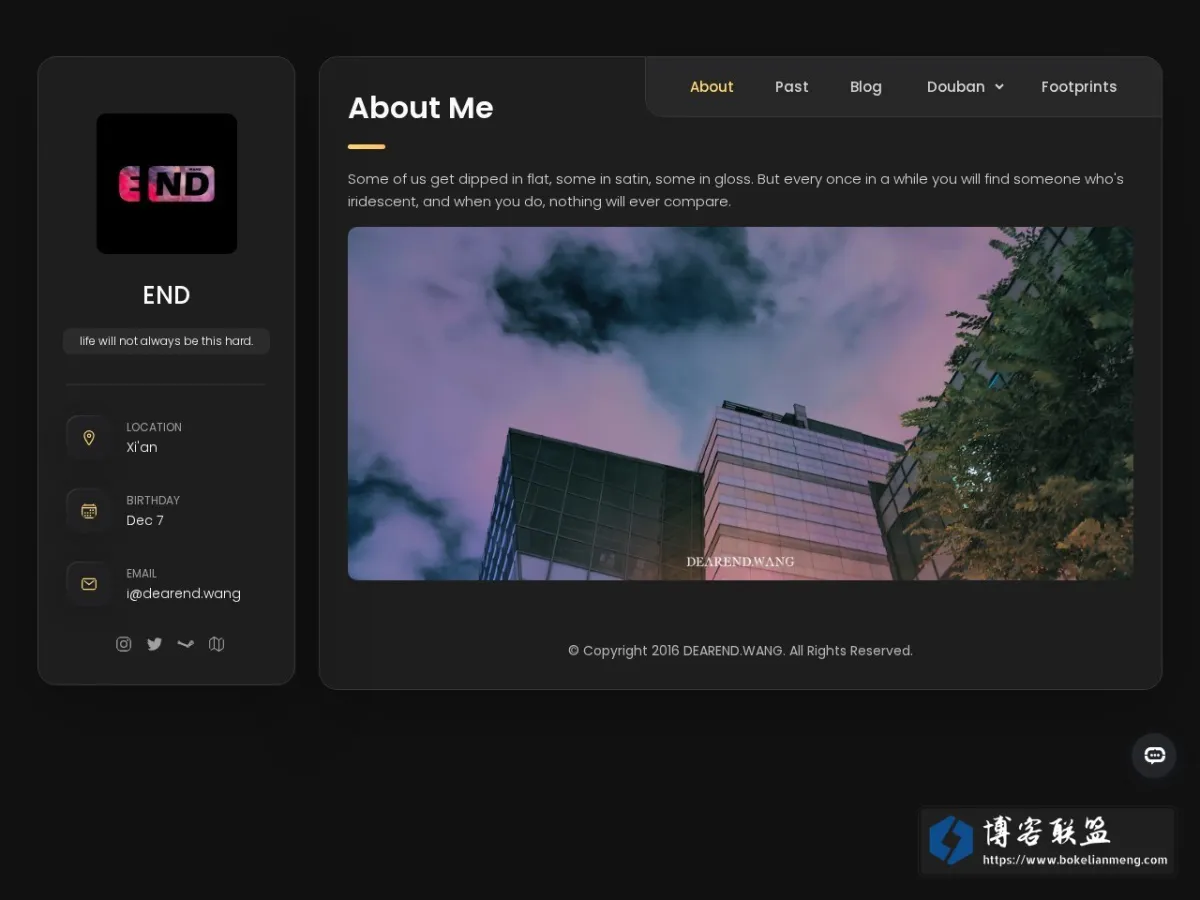Screen dimensions: 1200x900
Task: Click the "Copyright 2016 DEAREND.WANG" footer text
Action: 740,651
